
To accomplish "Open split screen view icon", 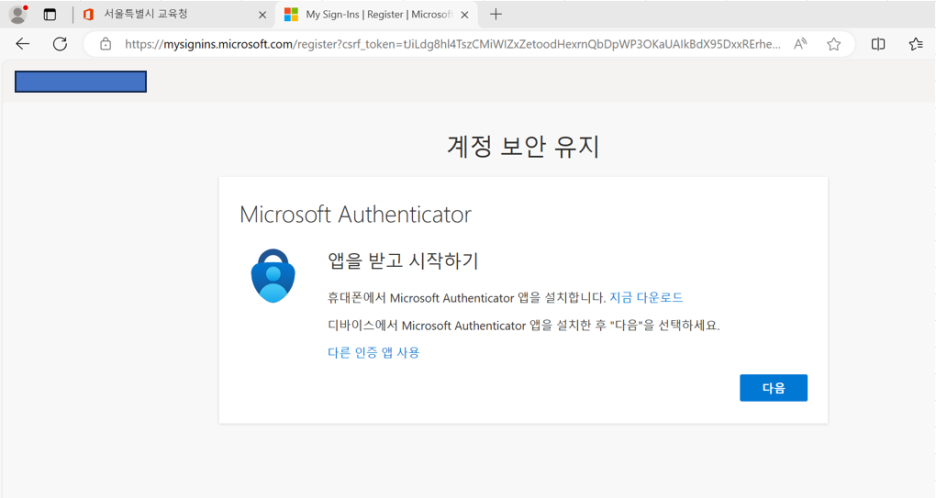I will [x=878, y=44].
